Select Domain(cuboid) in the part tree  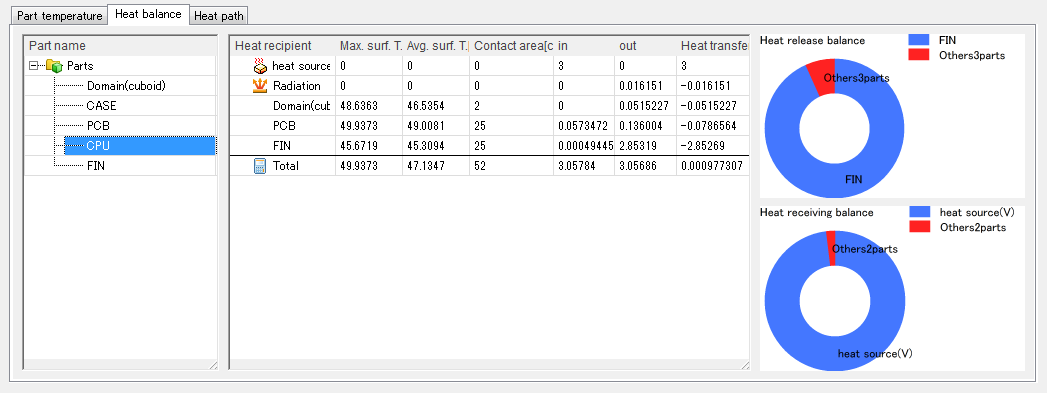point(126,86)
